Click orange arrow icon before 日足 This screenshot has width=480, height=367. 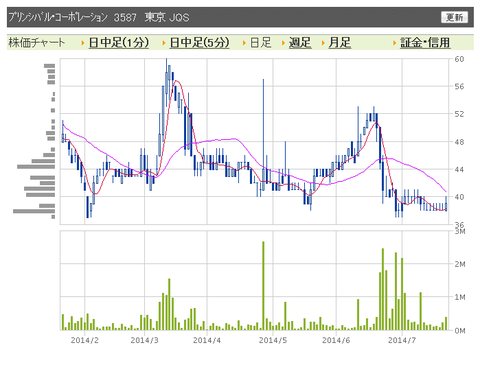244,43
